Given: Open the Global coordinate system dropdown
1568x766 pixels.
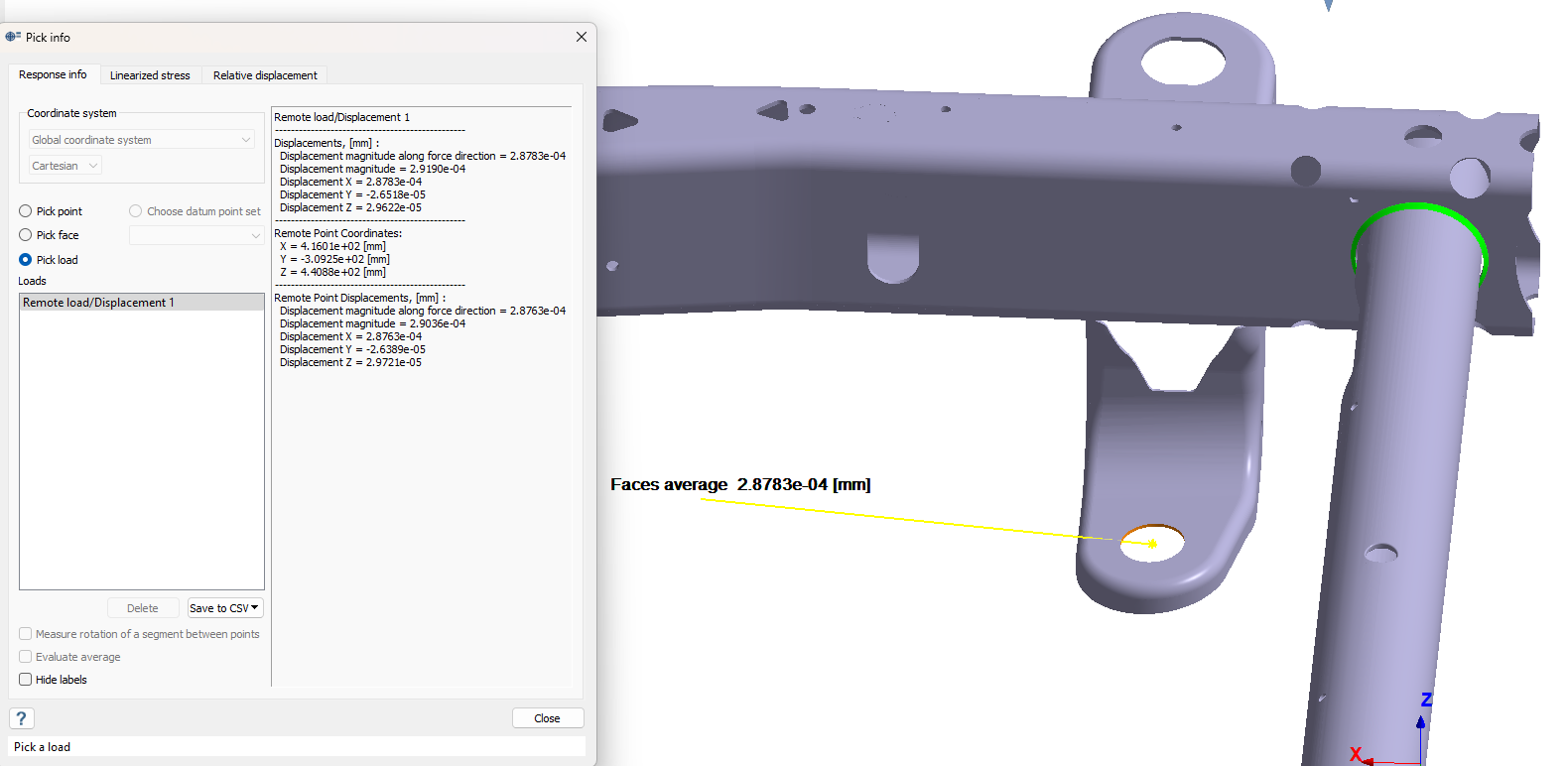Looking at the screenshot, I should pyautogui.click(x=142, y=140).
